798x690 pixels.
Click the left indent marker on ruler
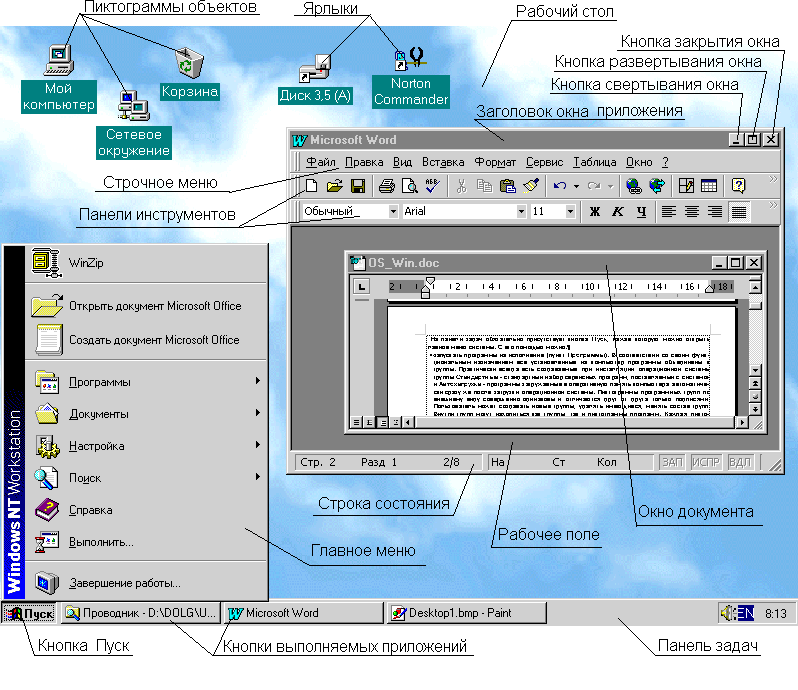click(426, 290)
